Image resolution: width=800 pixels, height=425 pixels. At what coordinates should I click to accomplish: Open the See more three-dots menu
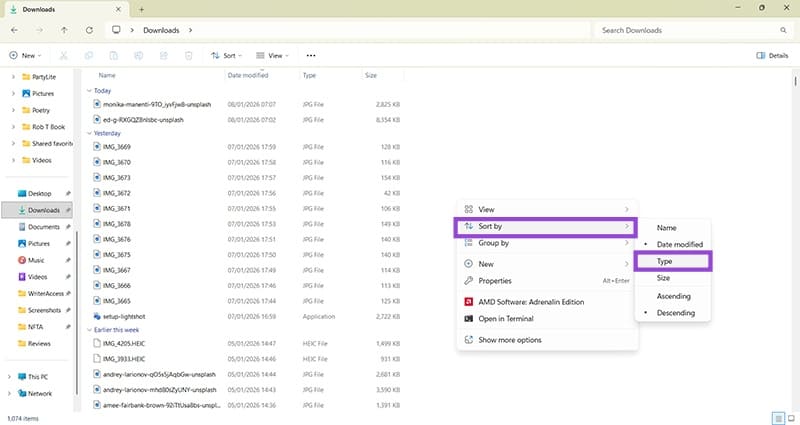click(311, 56)
